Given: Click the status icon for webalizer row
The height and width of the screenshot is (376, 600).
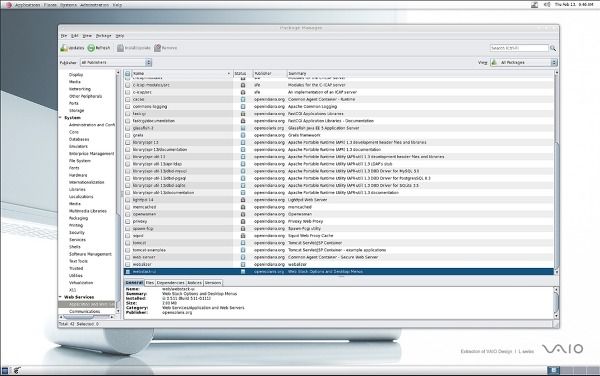Looking at the screenshot, I should coord(243,264).
